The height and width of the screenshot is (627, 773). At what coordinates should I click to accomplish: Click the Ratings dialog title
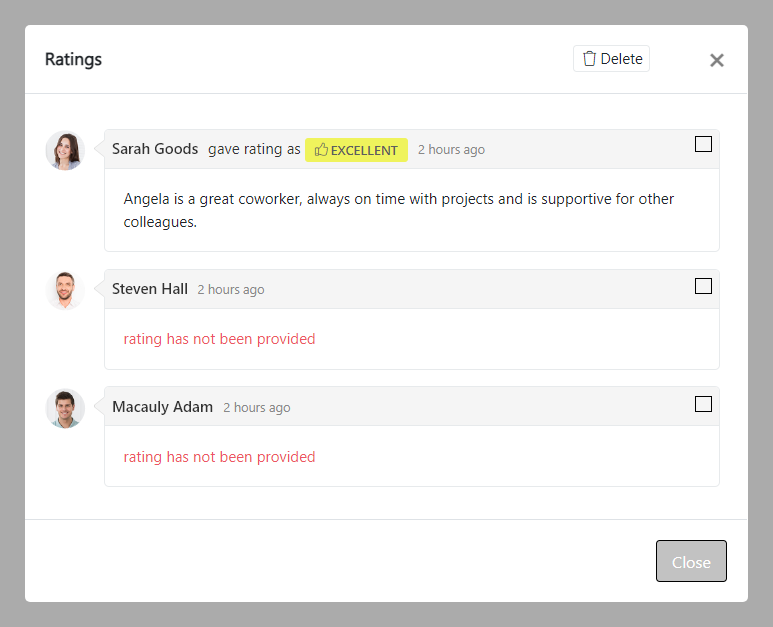(73, 59)
